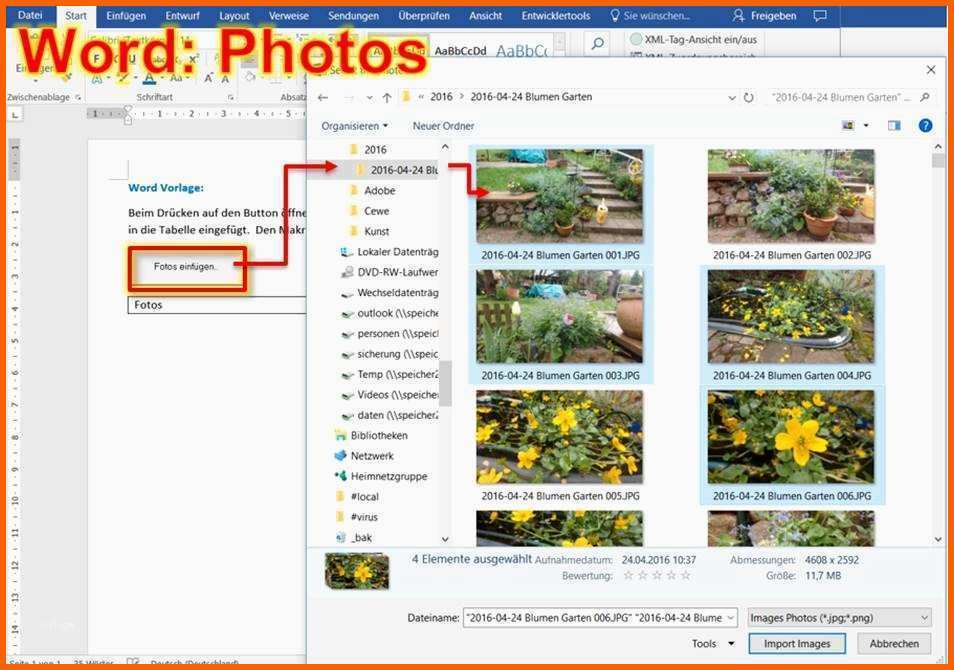Open personen network drive in tree
The image size is (954, 670).
[x=389, y=333]
